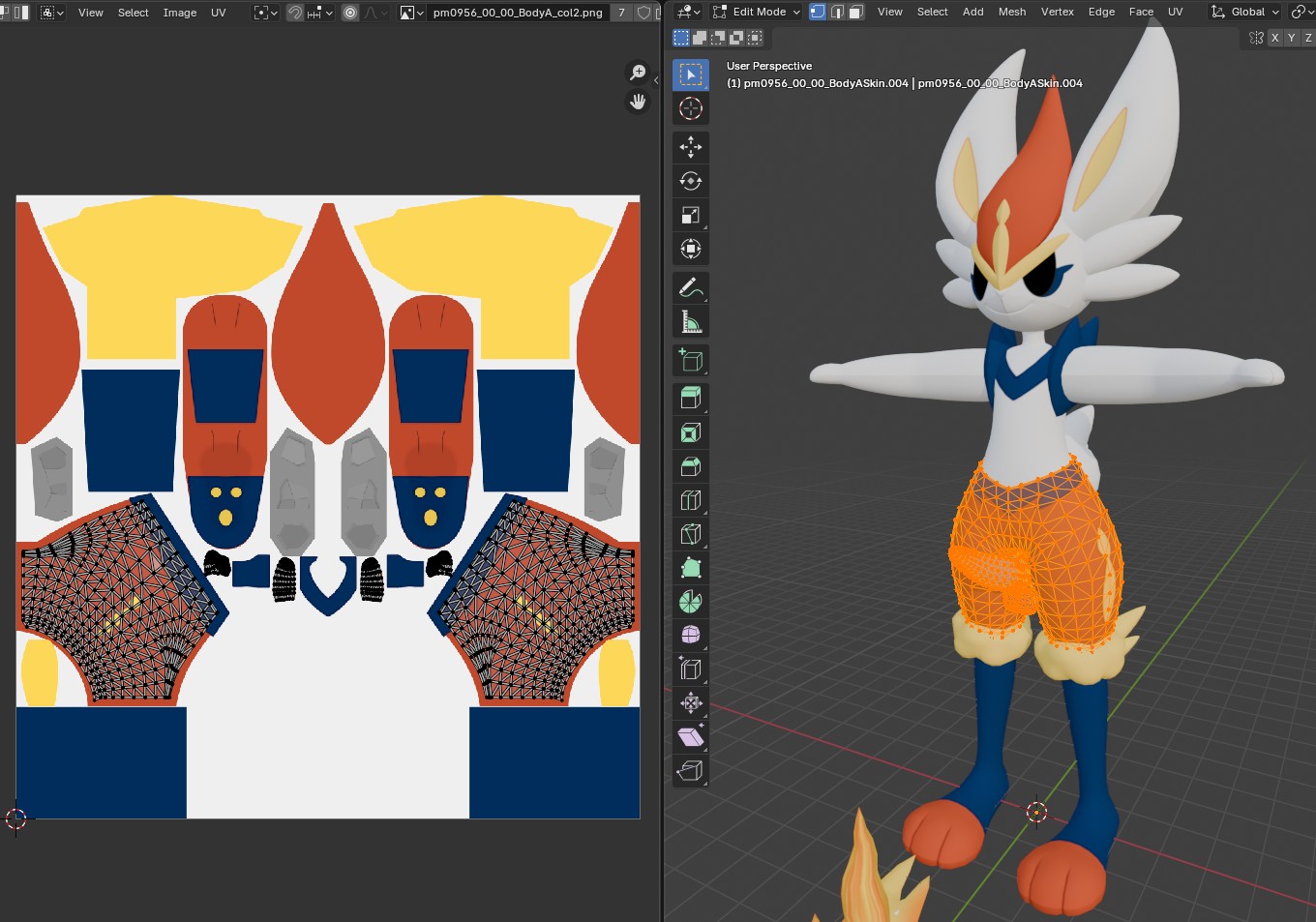1316x922 pixels.
Task: Expand UV snapping options dropdown
Action: click(x=321, y=13)
